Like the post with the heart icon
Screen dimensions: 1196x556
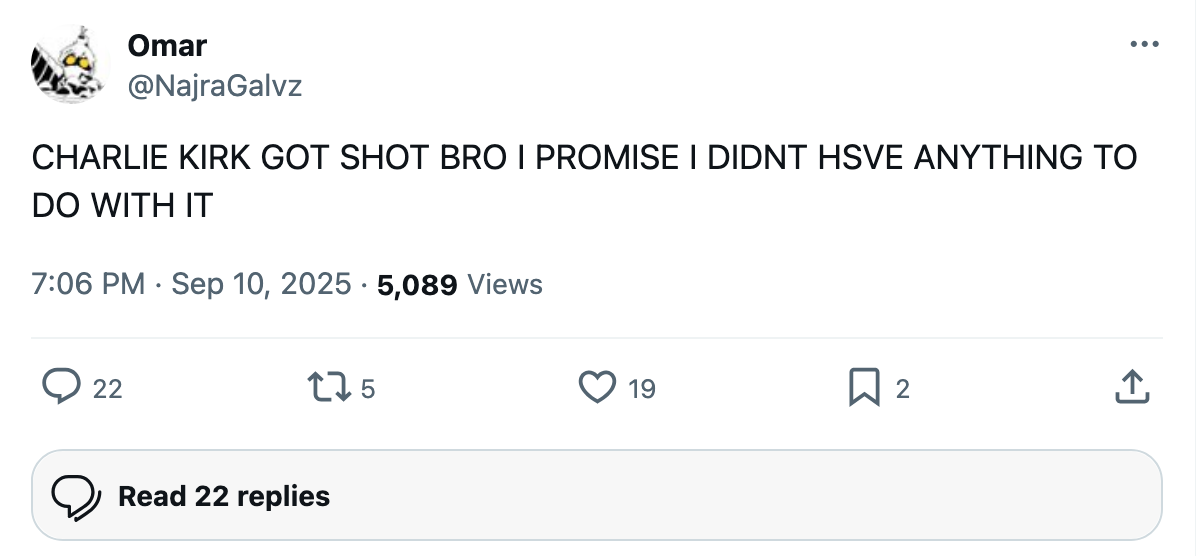[x=598, y=387]
